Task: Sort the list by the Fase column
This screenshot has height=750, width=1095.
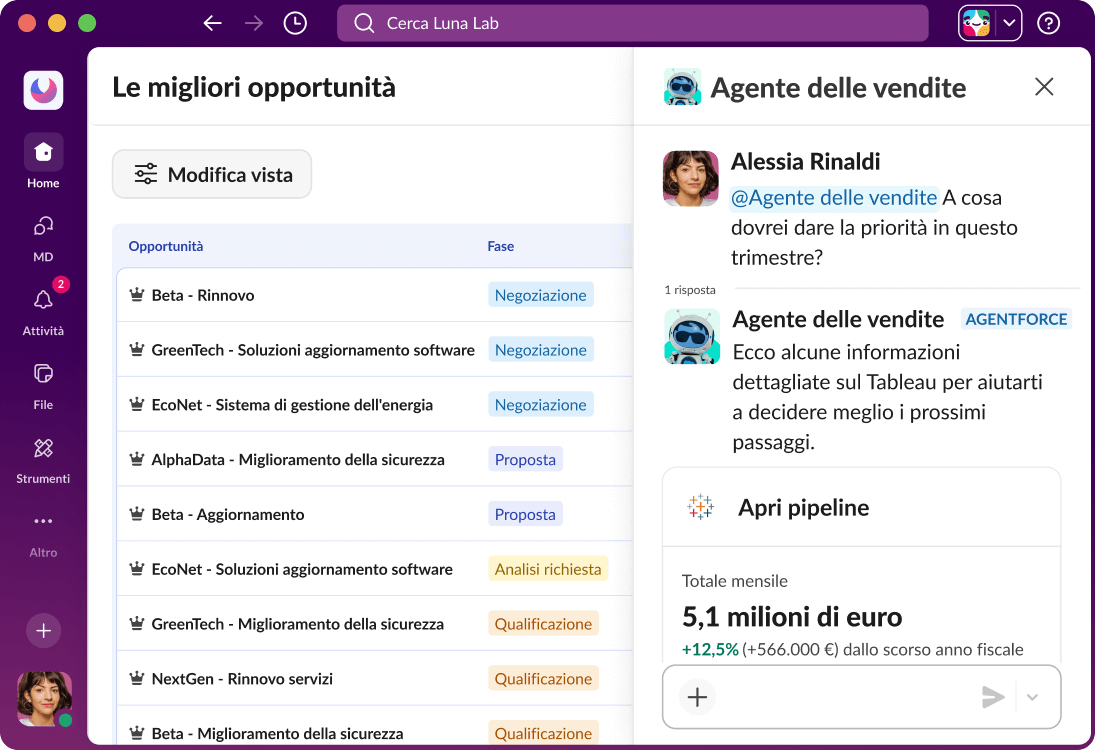Action: click(500, 246)
